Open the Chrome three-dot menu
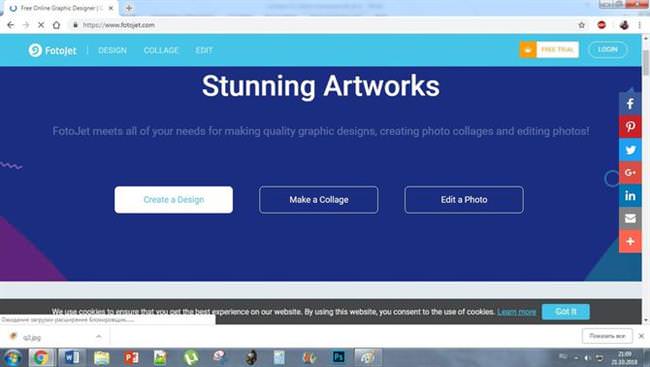 click(x=640, y=25)
